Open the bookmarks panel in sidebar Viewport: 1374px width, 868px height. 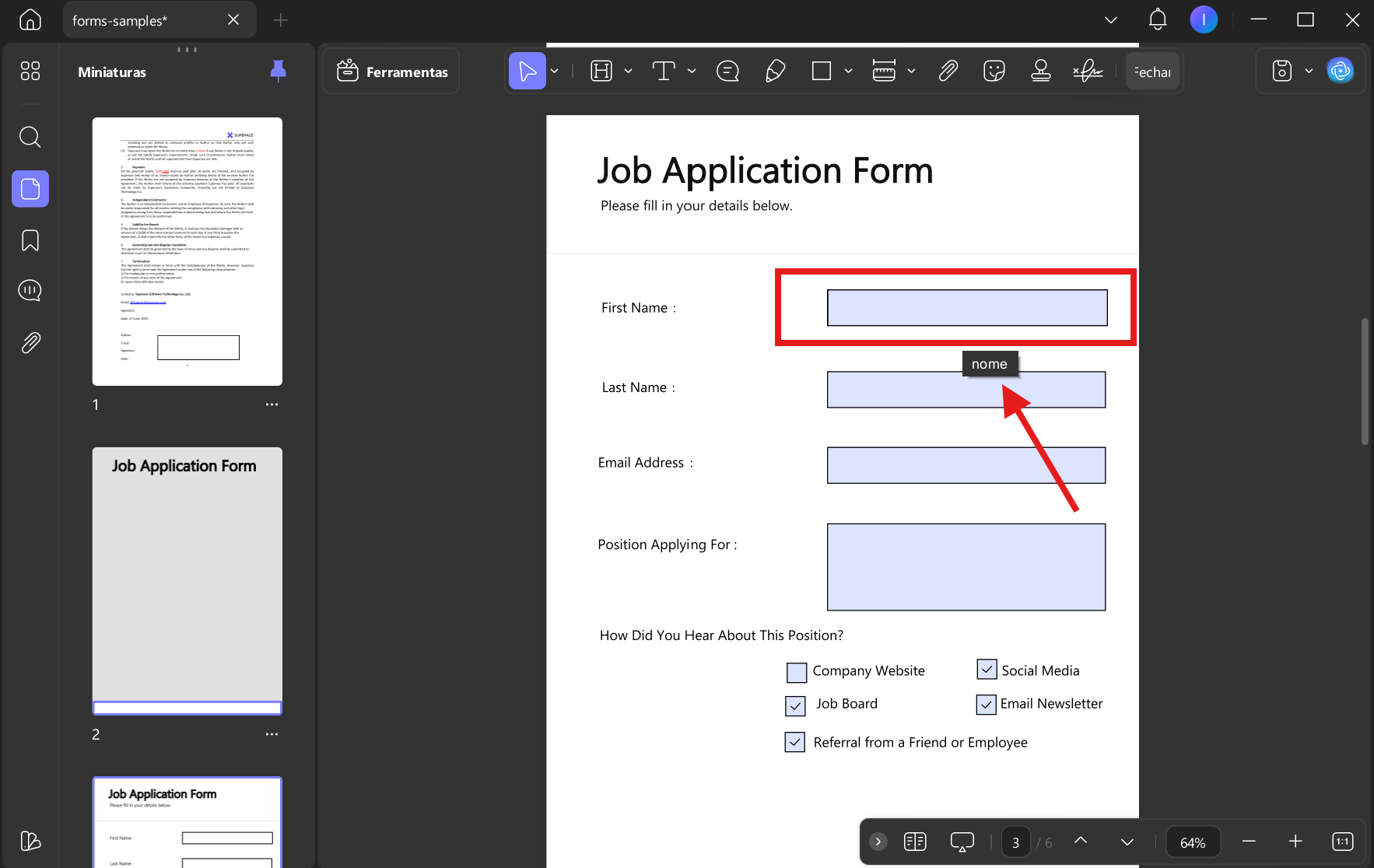pos(30,240)
